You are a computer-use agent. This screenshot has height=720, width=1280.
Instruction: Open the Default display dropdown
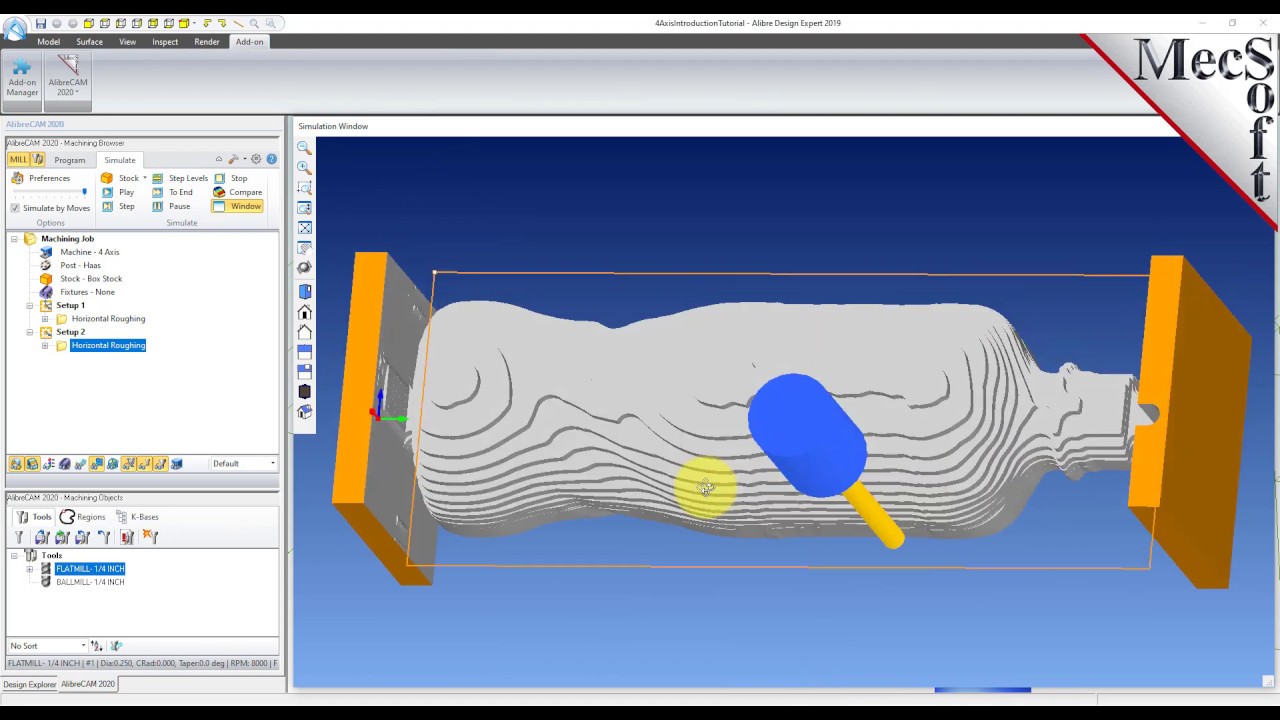pos(243,464)
